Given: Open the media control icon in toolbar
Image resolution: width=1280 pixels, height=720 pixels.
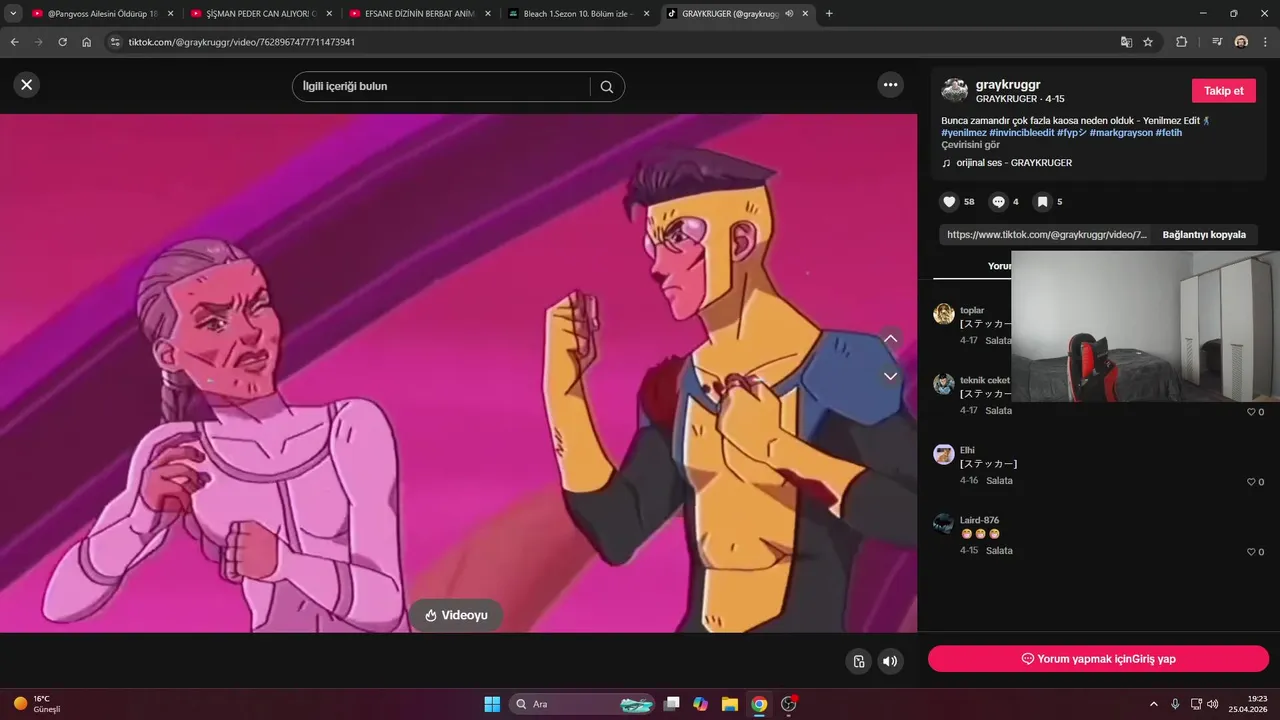Looking at the screenshot, I should 1217,42.
